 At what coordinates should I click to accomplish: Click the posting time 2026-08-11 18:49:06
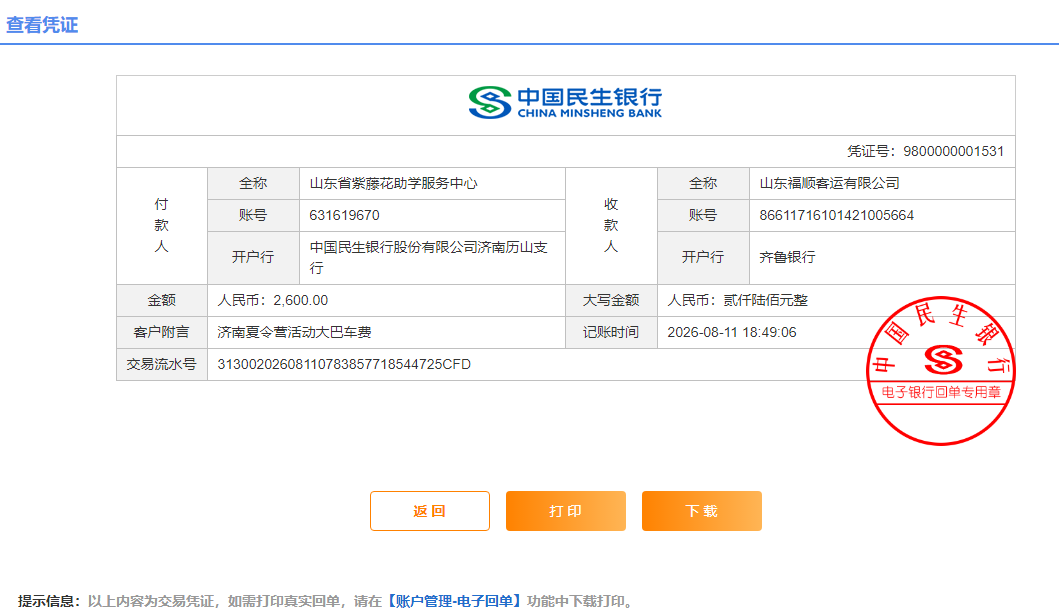coord(731,332)
